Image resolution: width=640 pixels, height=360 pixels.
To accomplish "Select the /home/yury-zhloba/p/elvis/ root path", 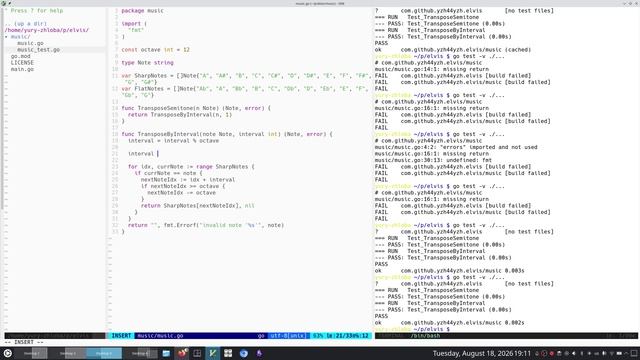I will coord(47,30).
